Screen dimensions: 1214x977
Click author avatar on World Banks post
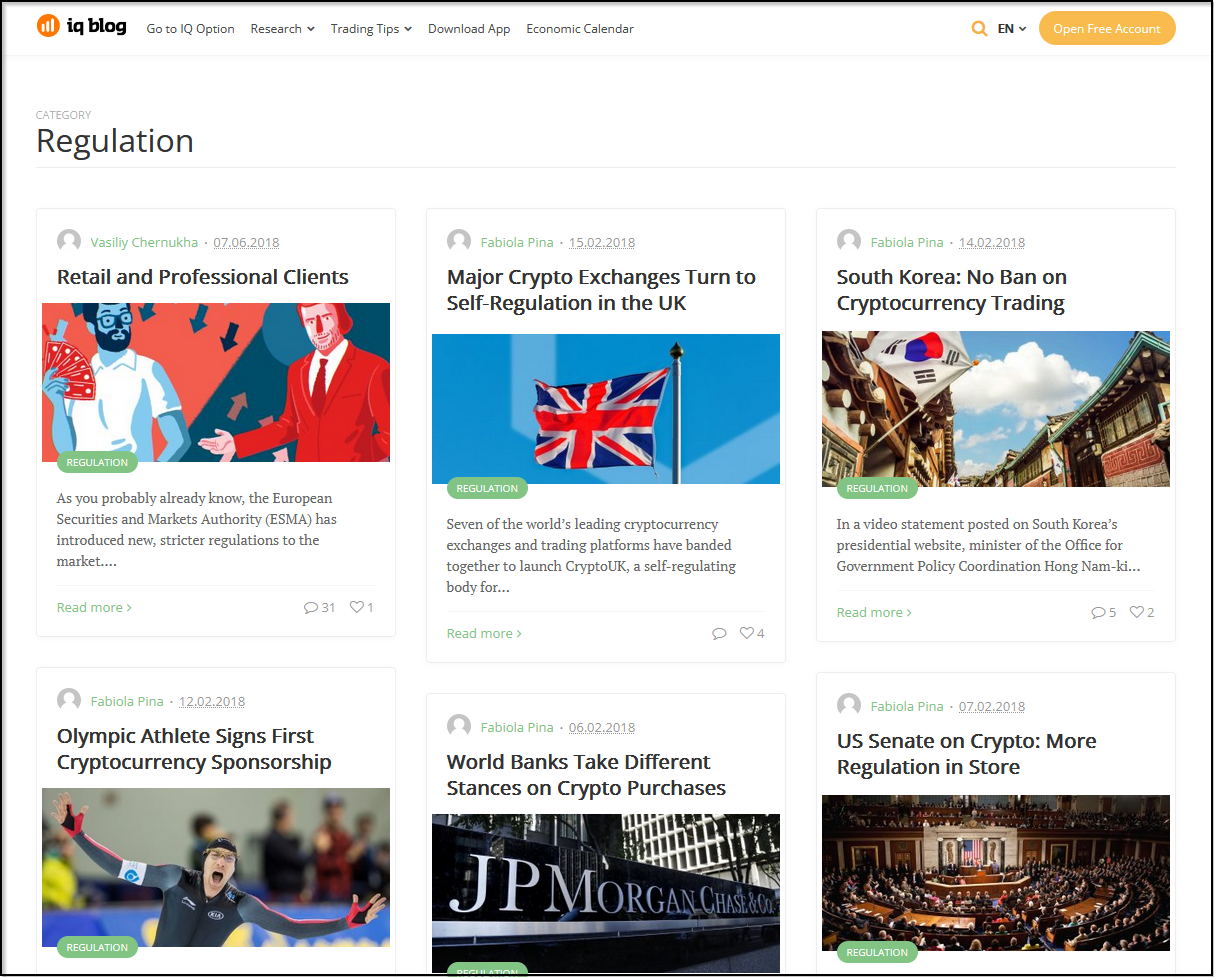pos(459,726)
